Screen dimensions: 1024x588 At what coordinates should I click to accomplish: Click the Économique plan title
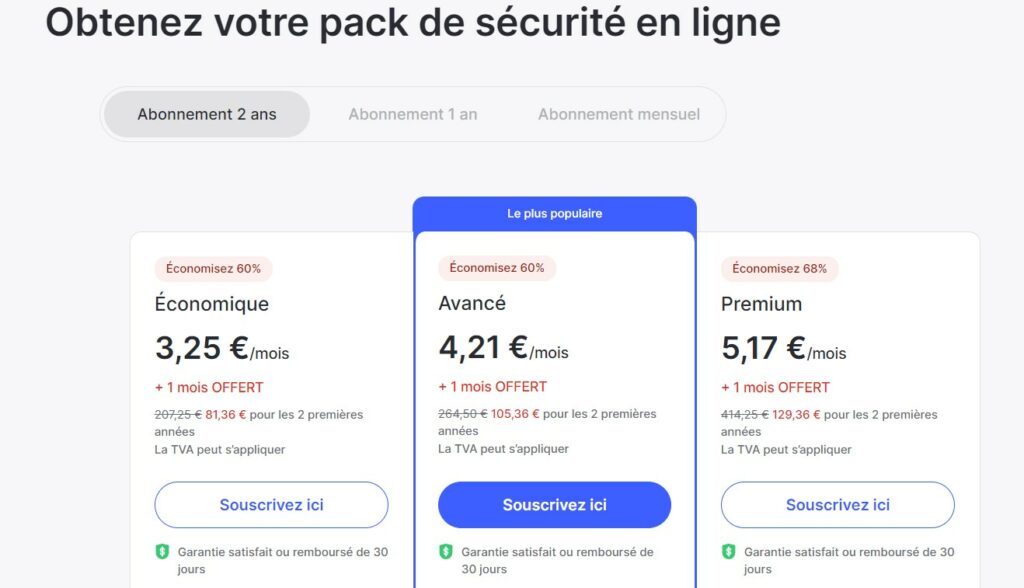pyautogui.click(x=211, y=303)
